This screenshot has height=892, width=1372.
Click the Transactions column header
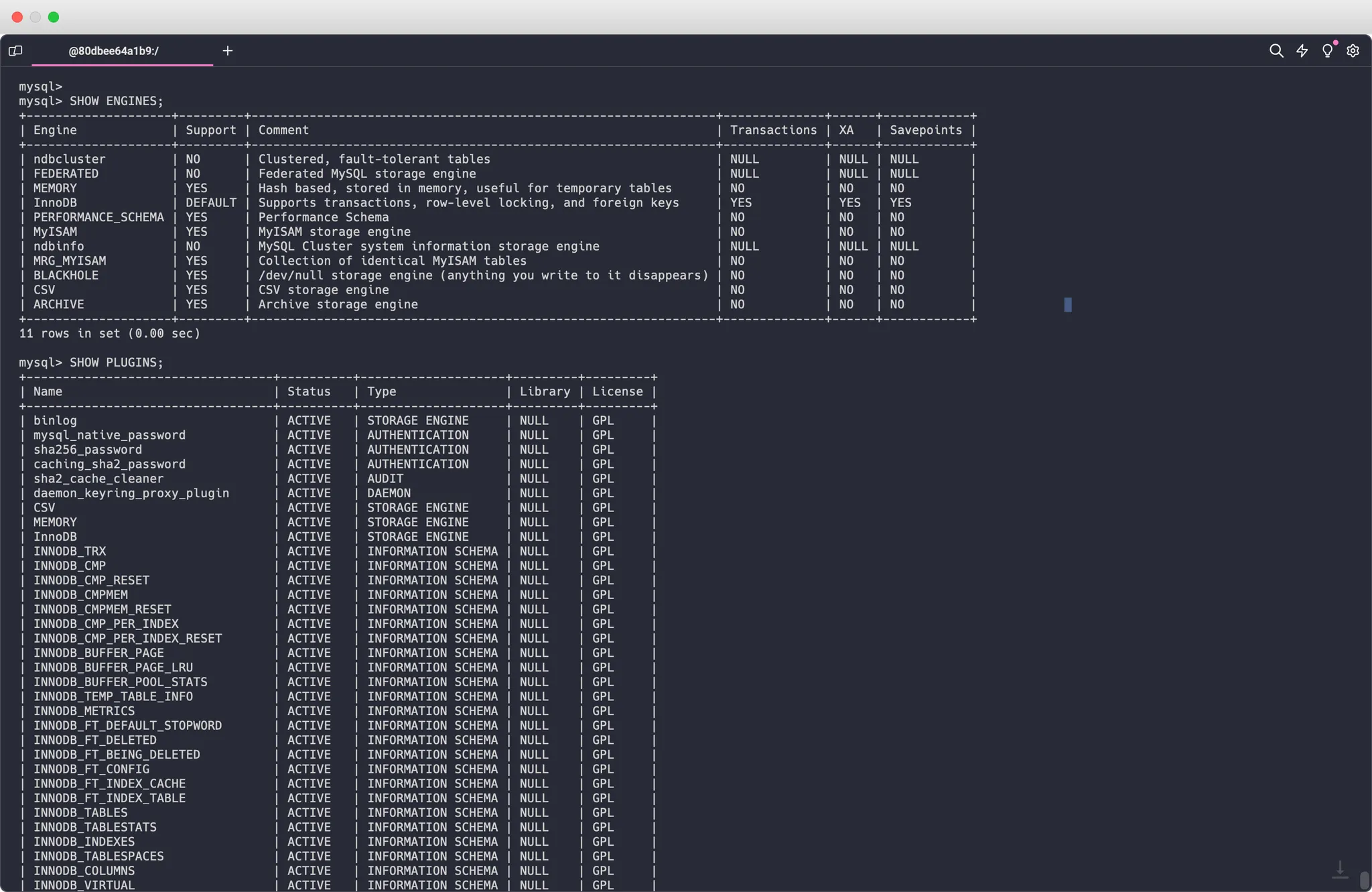[x=773, y=130]
